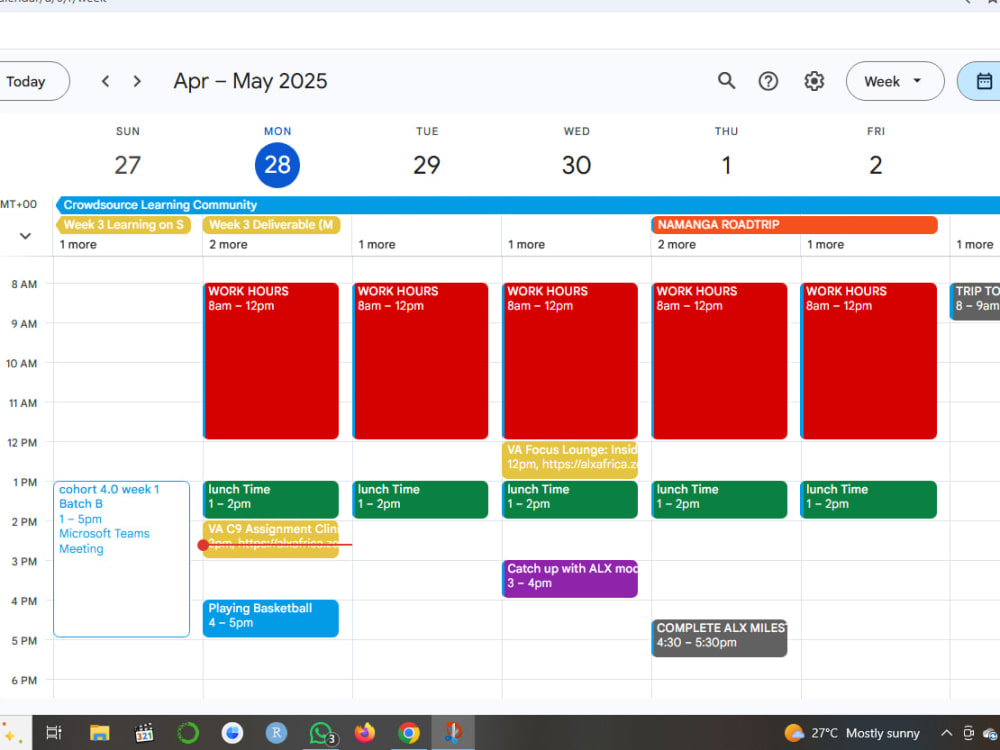This screenshot has height=750, width=1000.
Task: Open green circular app on taskbar
Action: [188, 733]
